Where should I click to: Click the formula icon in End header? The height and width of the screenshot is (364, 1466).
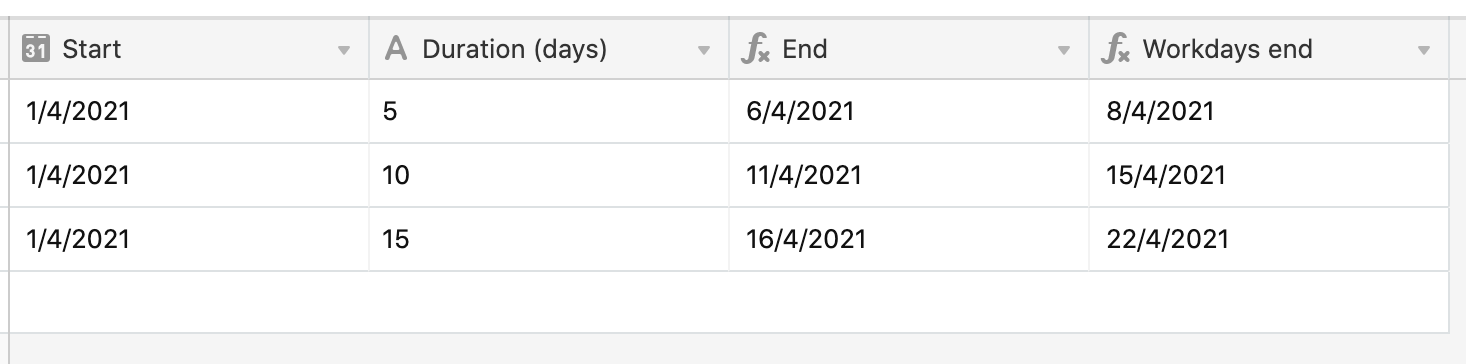coord(756,49)
